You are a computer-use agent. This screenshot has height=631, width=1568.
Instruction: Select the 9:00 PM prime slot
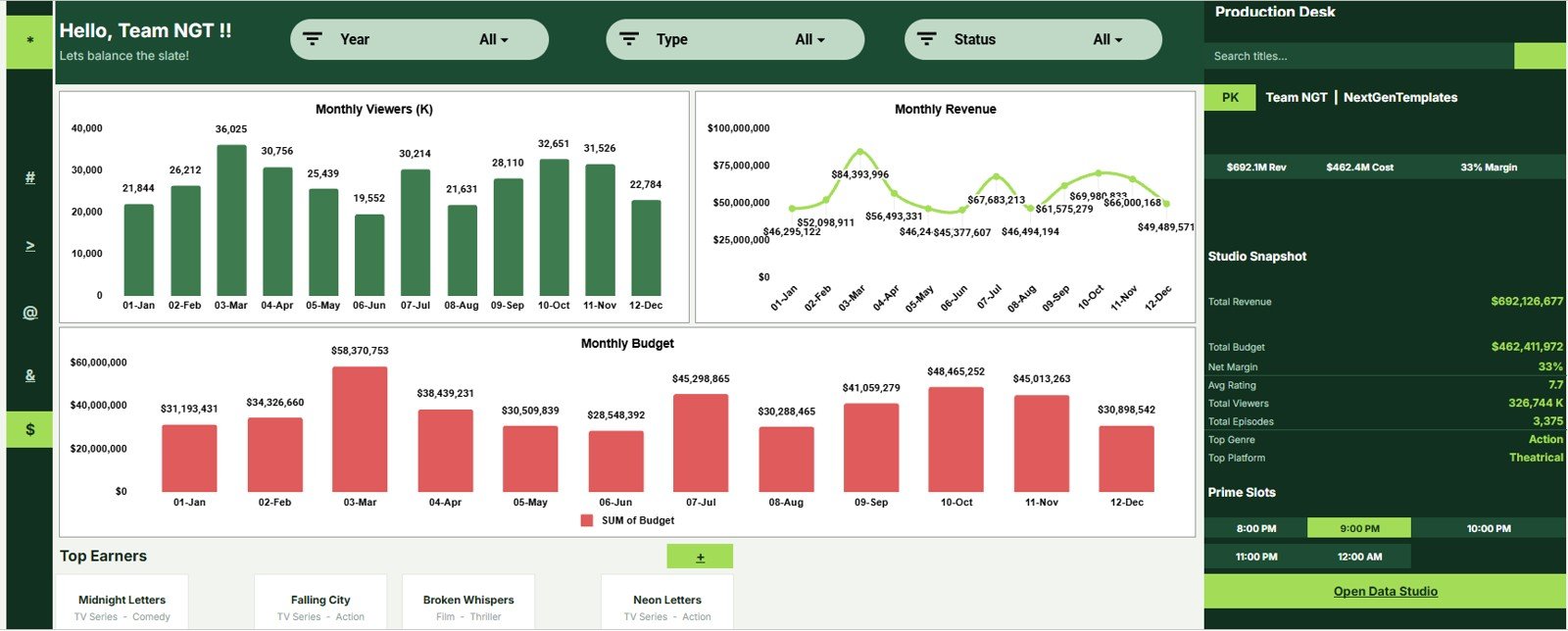pyautogui.click(x=1359, y=528)
